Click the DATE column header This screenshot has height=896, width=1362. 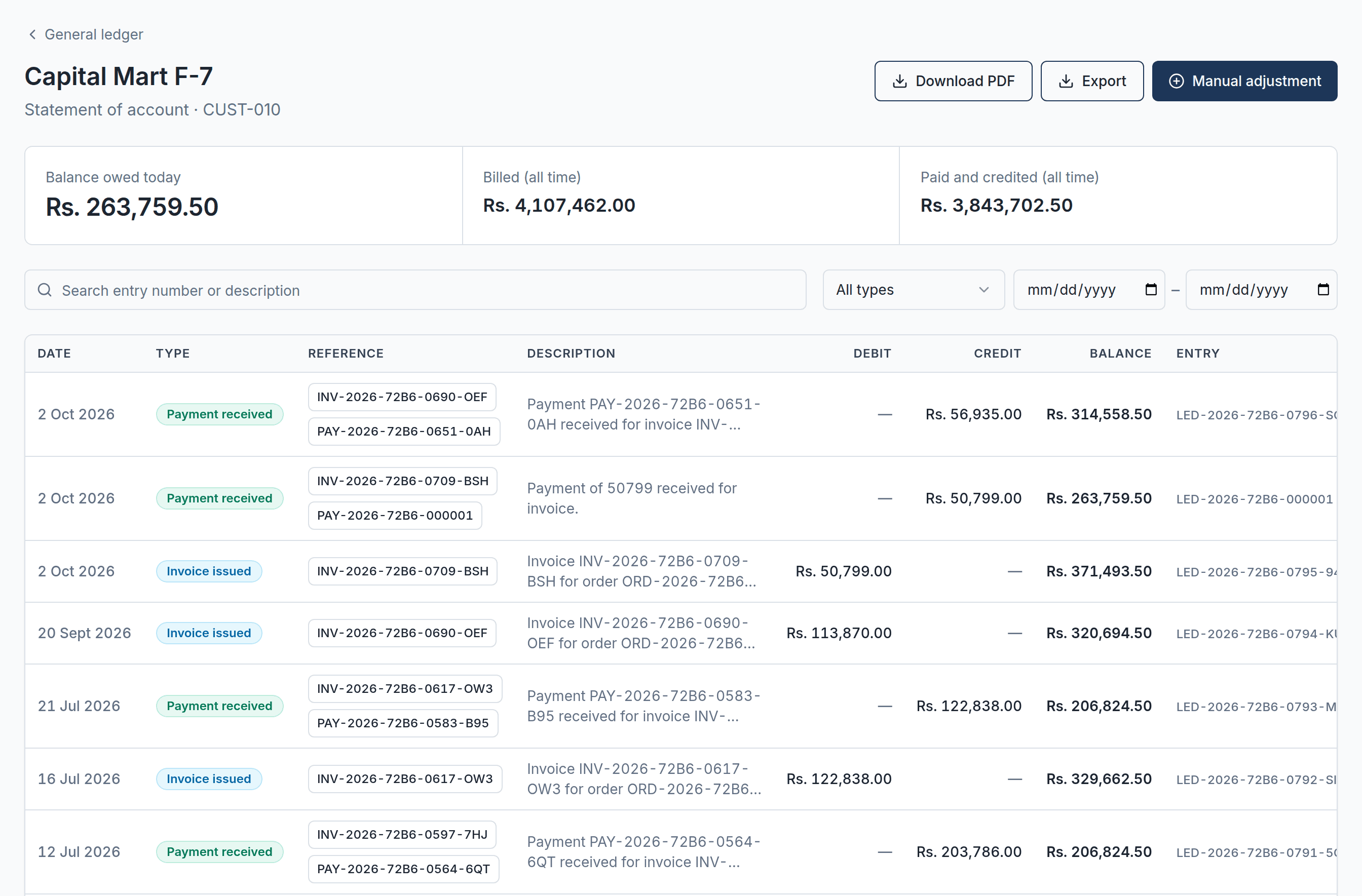pos(54,354)
